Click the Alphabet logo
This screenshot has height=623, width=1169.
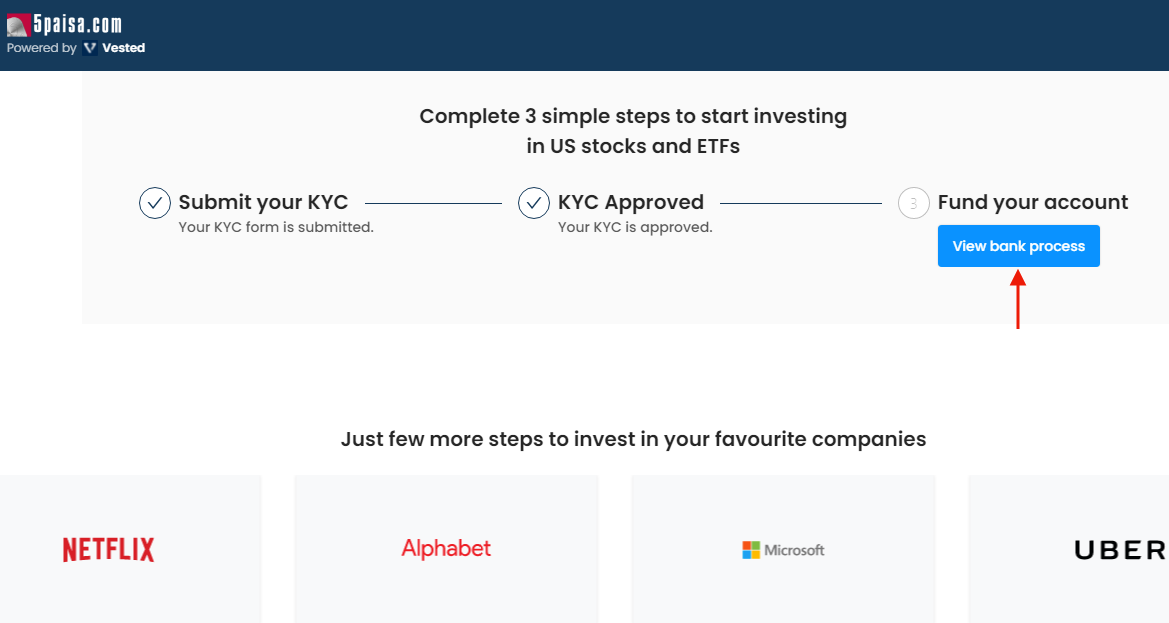446,549
